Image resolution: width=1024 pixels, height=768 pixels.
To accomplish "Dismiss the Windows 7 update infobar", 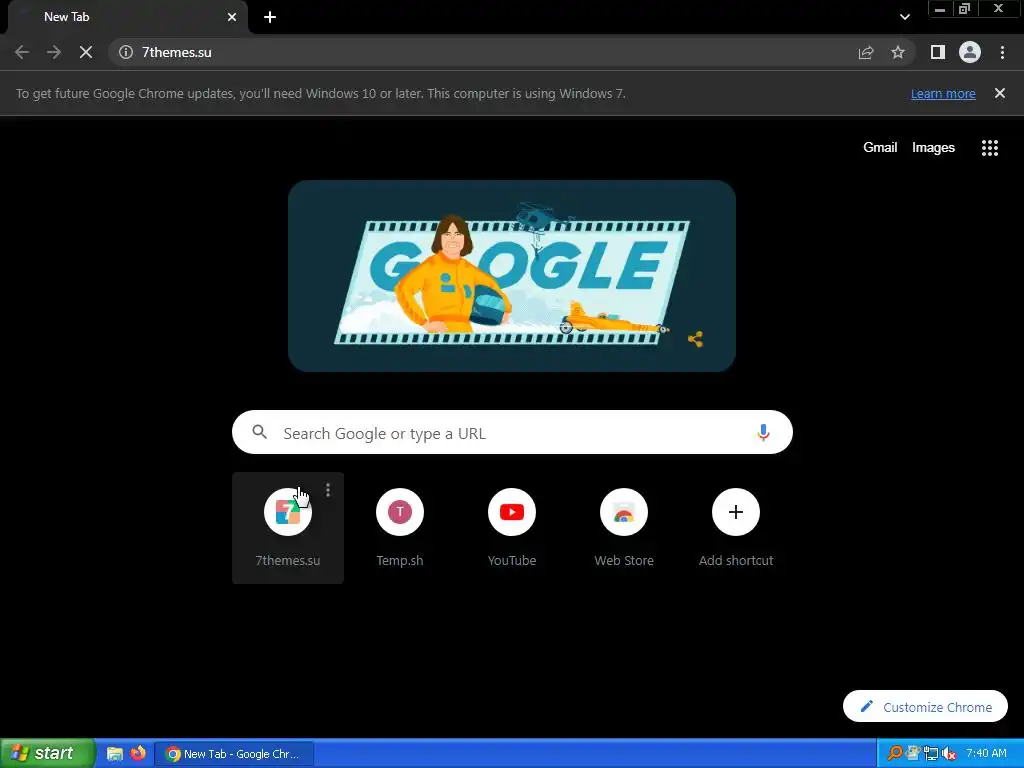I will (x=1000, y=93).
